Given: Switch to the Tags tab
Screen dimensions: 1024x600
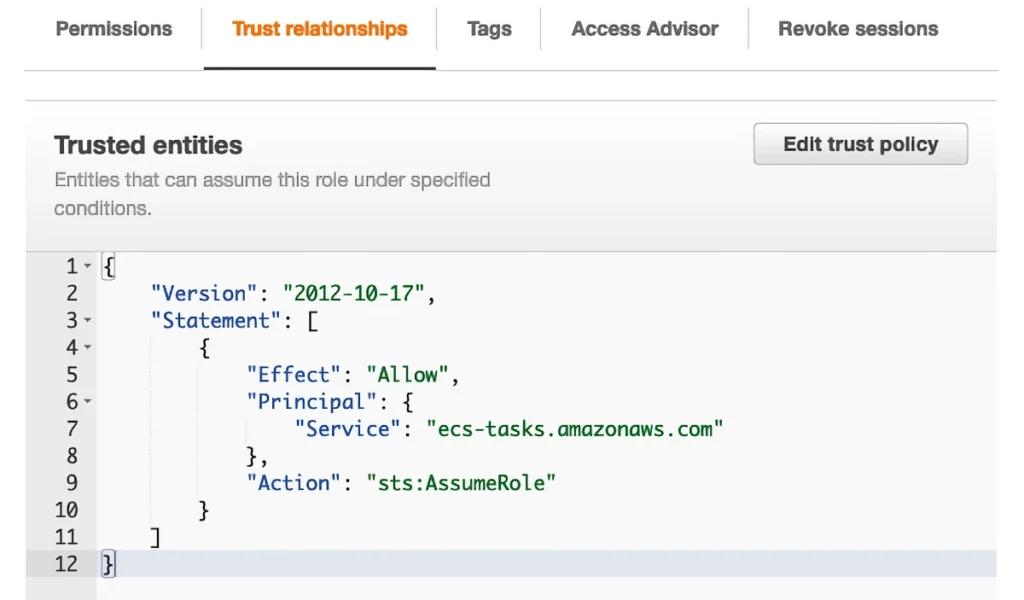Looking at the screenshot, I should 489,29.
